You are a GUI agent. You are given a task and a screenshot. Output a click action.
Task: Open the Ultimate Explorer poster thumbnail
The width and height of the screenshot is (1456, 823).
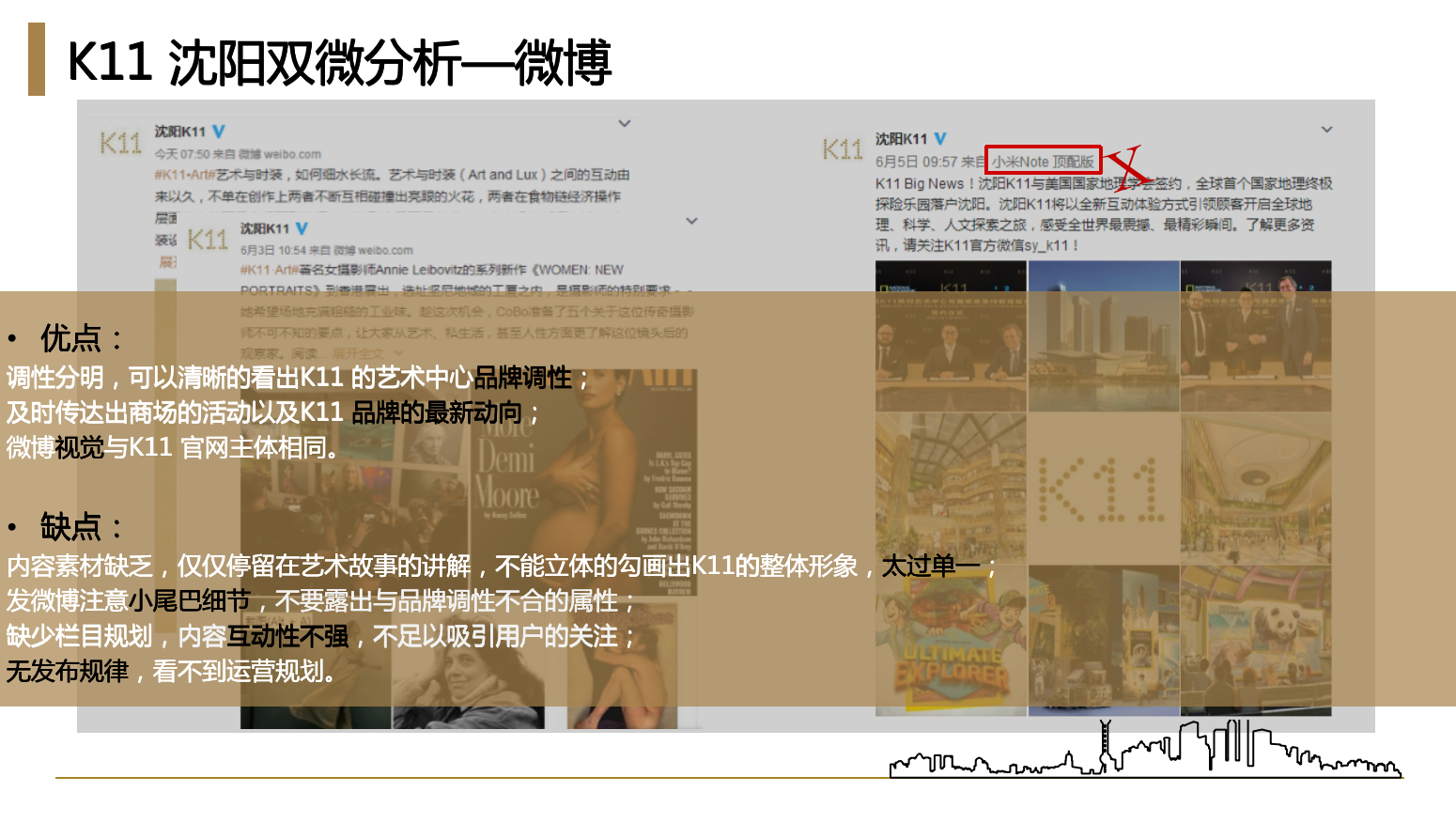[951, 641]
